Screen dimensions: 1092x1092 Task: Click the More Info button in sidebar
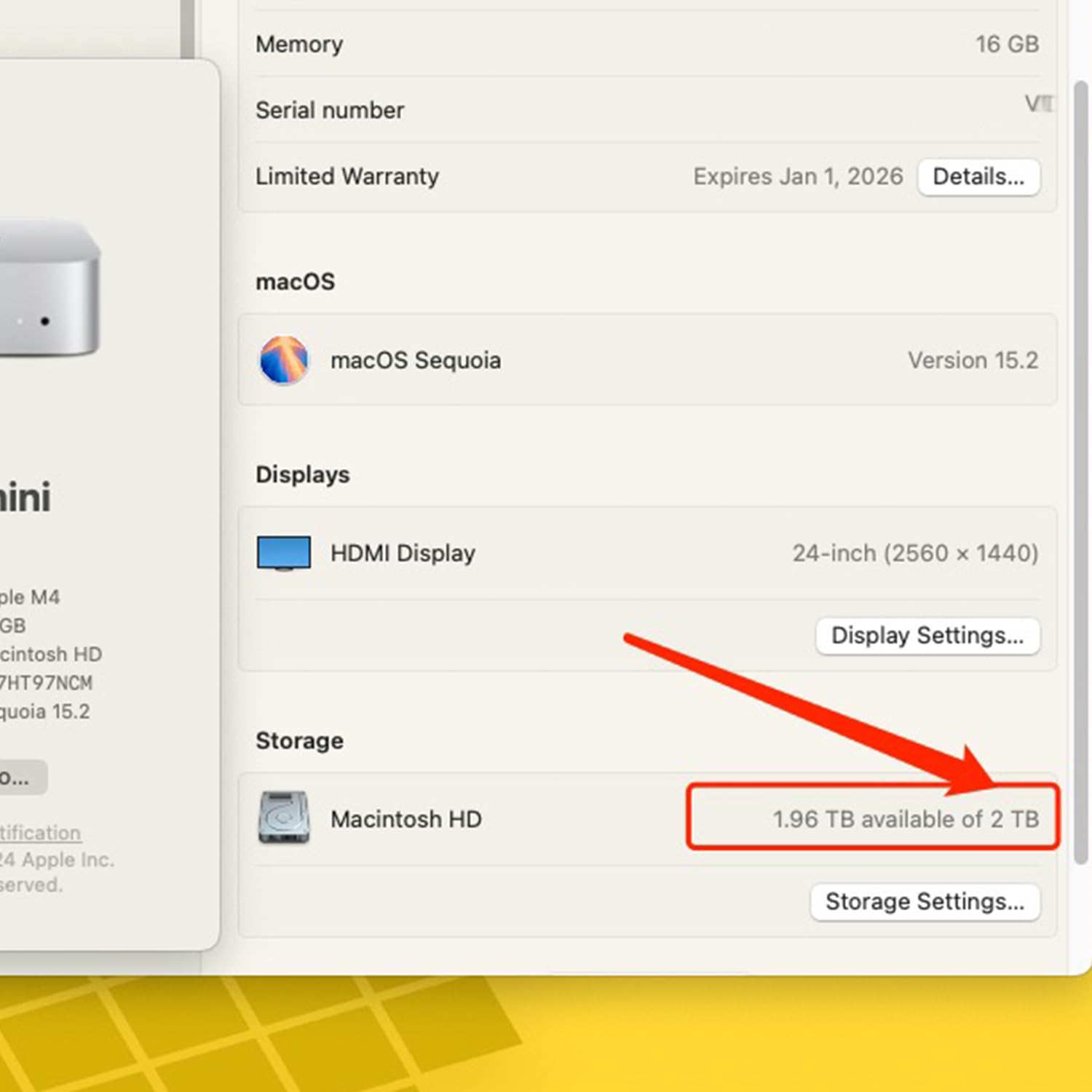pos(18,777)
